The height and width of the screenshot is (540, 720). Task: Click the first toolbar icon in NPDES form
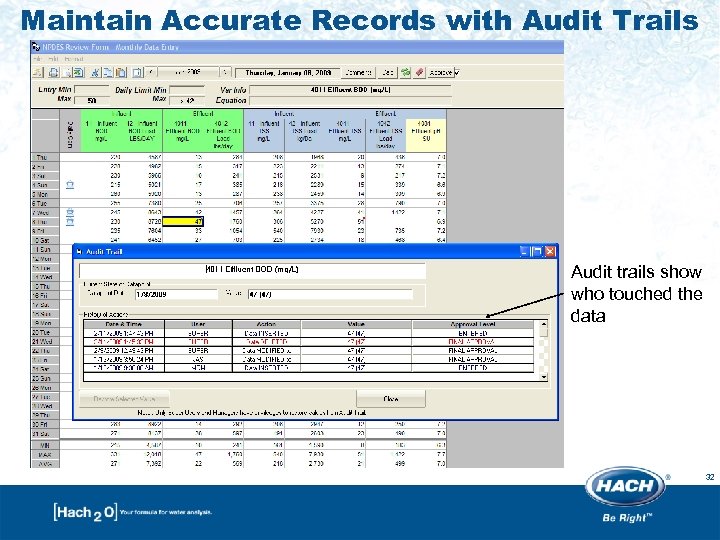click(x=38, y=72)
